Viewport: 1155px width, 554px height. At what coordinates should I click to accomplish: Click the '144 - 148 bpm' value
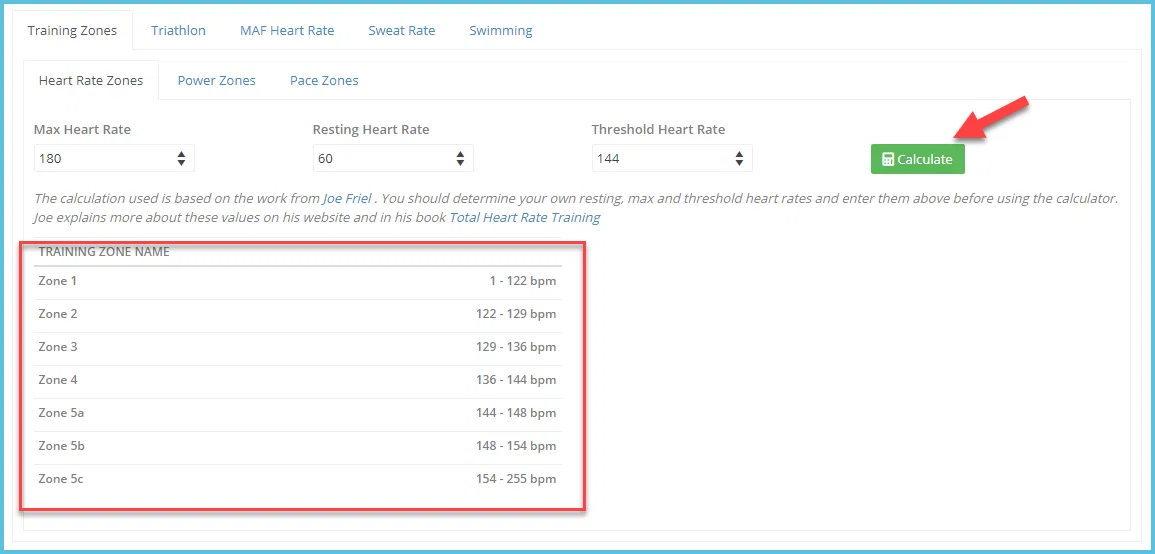[516, 413]
